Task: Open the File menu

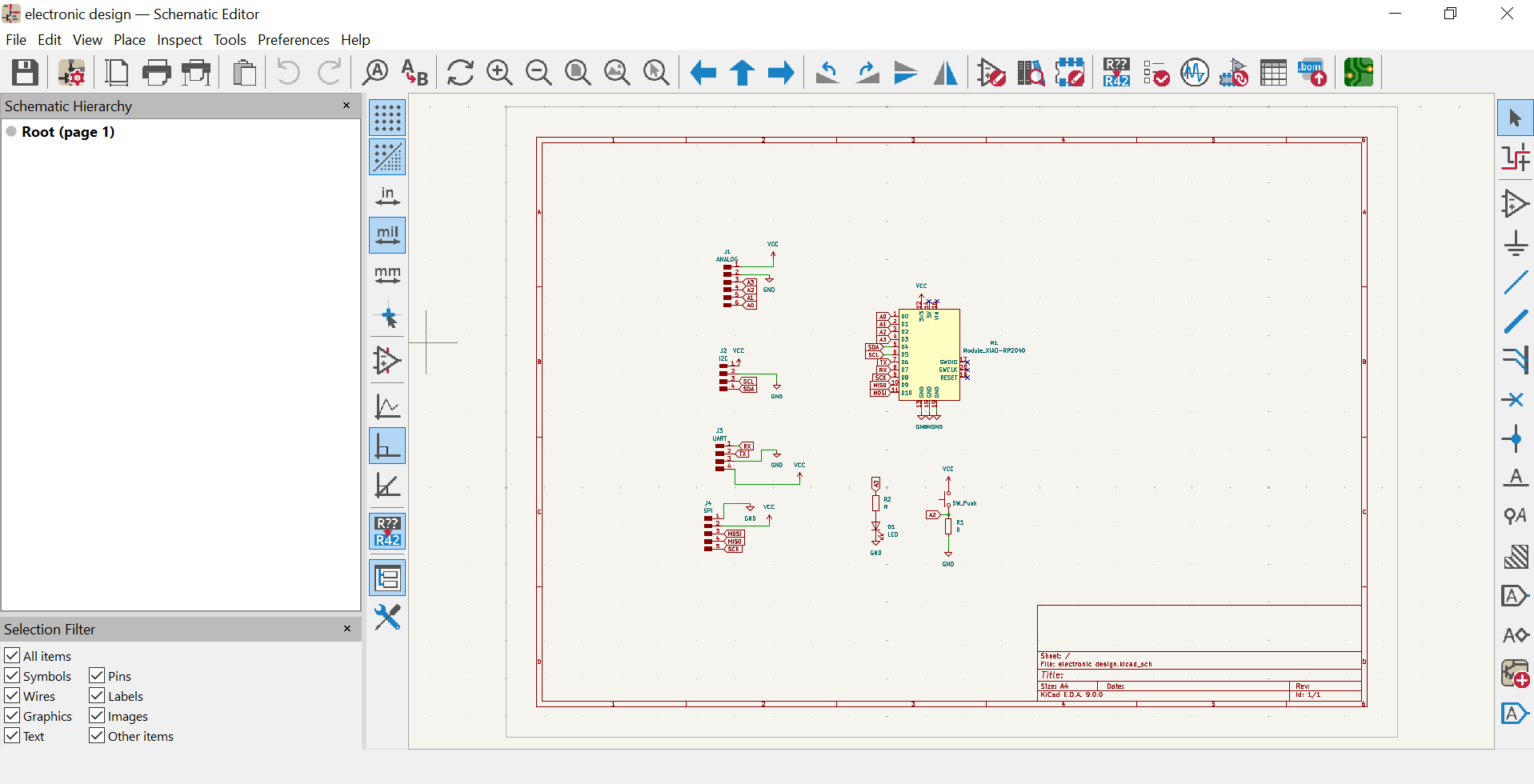Action: pos(16,40)
